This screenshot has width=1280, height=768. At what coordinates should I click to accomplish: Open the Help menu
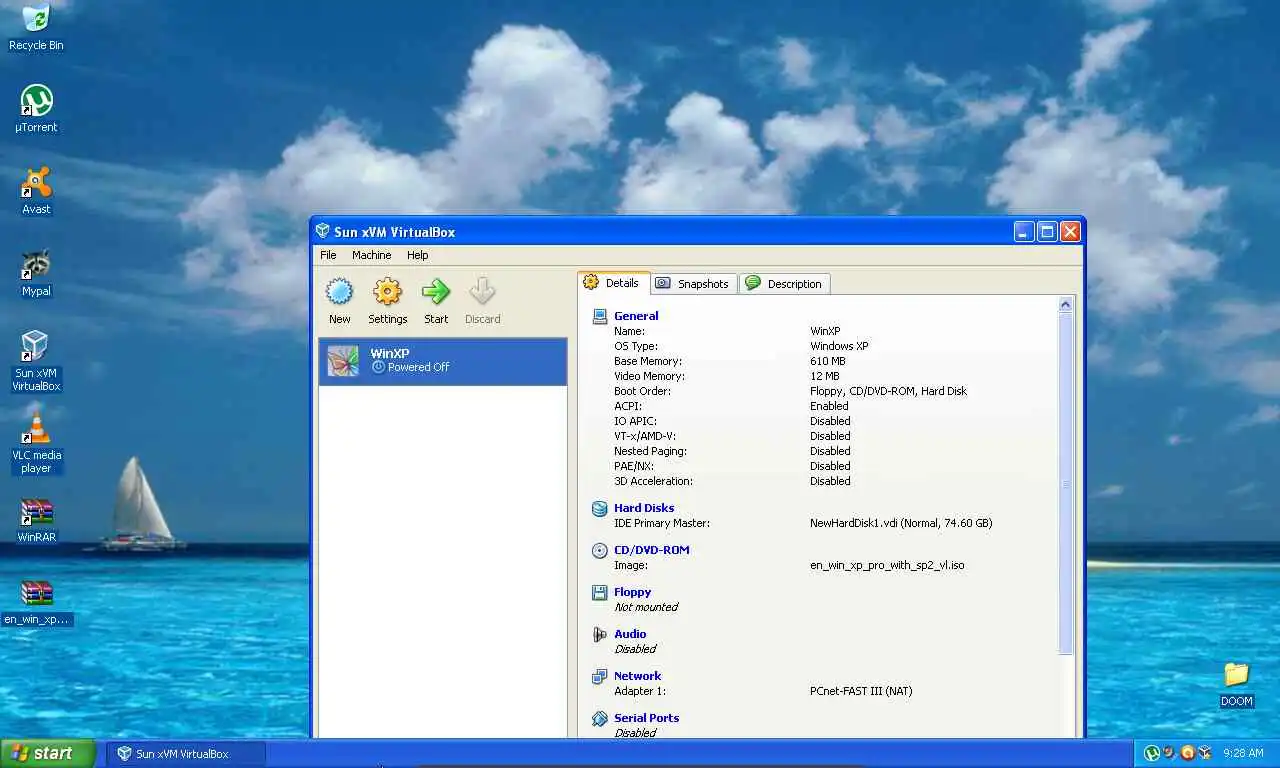click(417, 255)
